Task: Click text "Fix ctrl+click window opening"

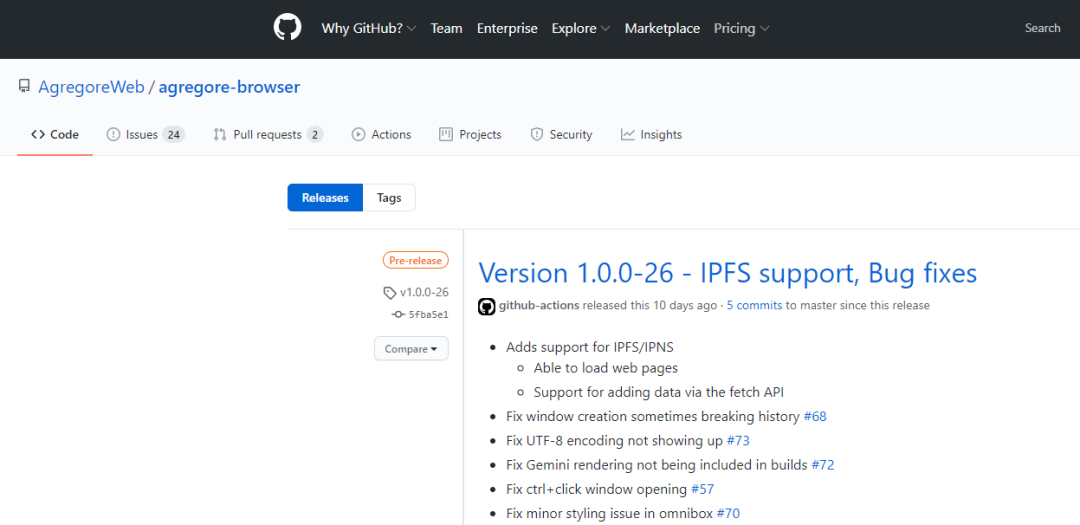Action: (596, 489)
